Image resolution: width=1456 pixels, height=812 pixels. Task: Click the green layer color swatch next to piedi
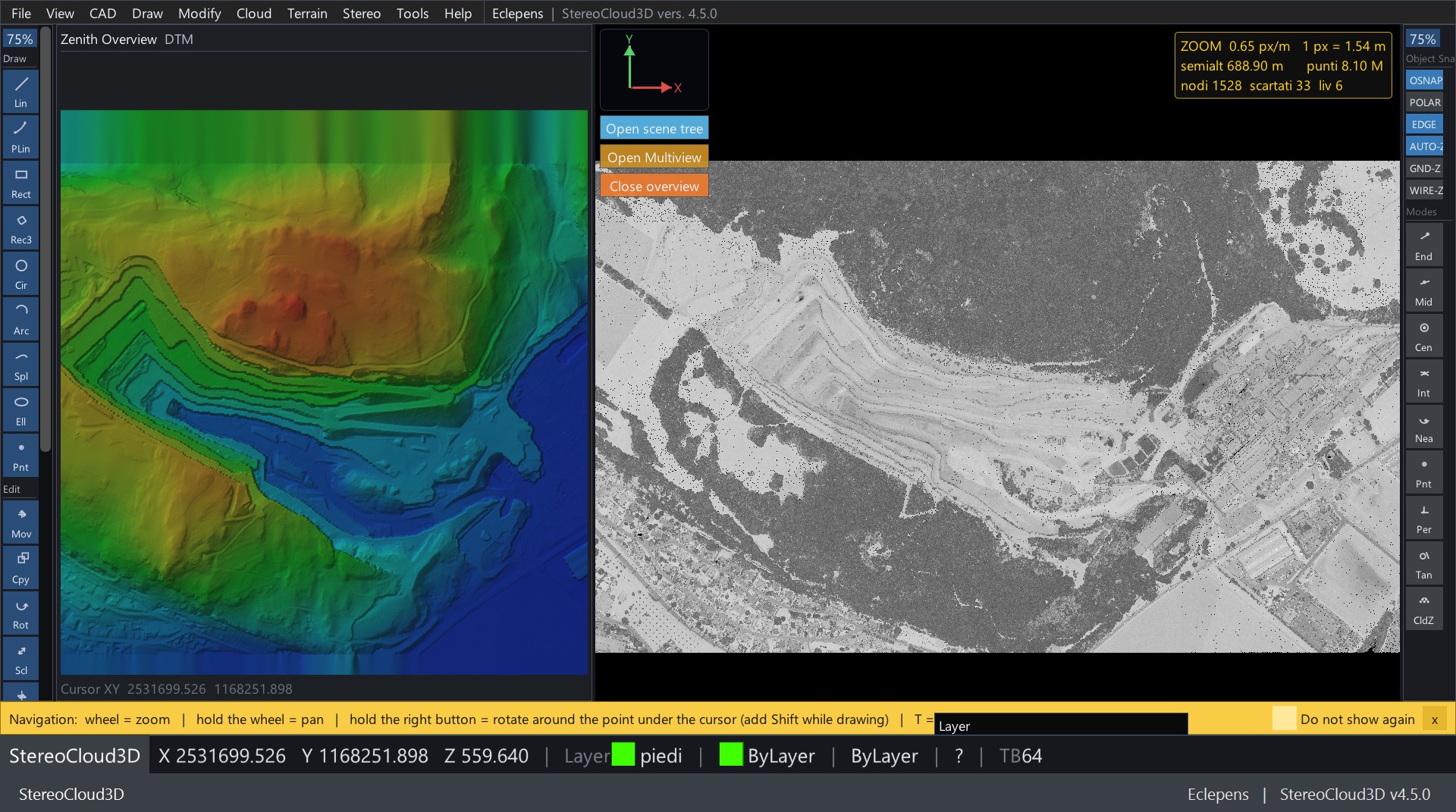[x=623, y=754]
